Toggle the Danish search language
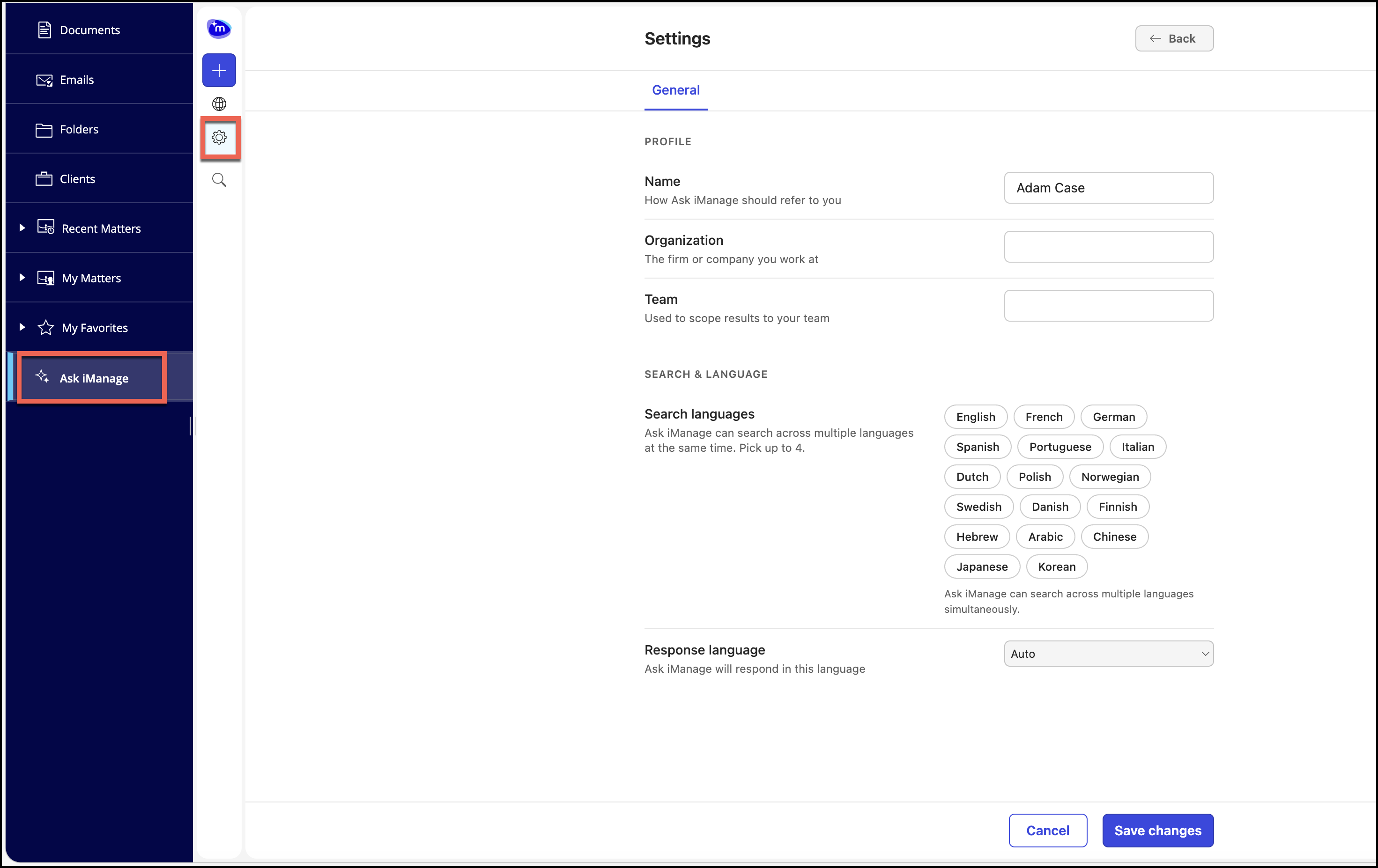Screen dimensions: 1378x868 (1050, 507)
